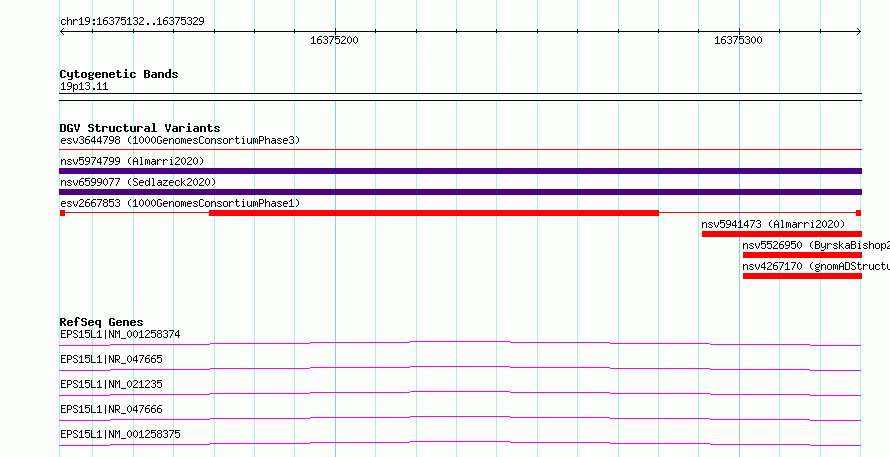
Task: Open EPS15L1|NM_001258375 transcript label
Action: (120, 434)
